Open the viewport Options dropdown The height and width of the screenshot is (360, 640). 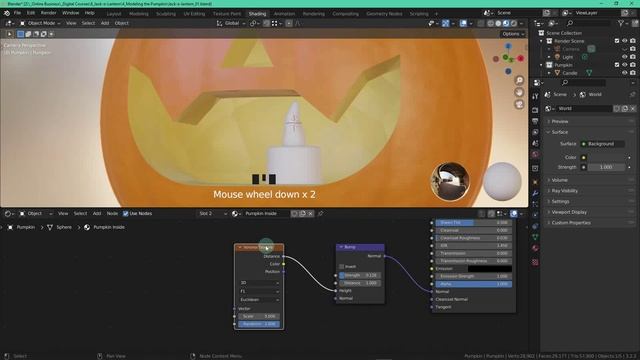tap(513, 34)
